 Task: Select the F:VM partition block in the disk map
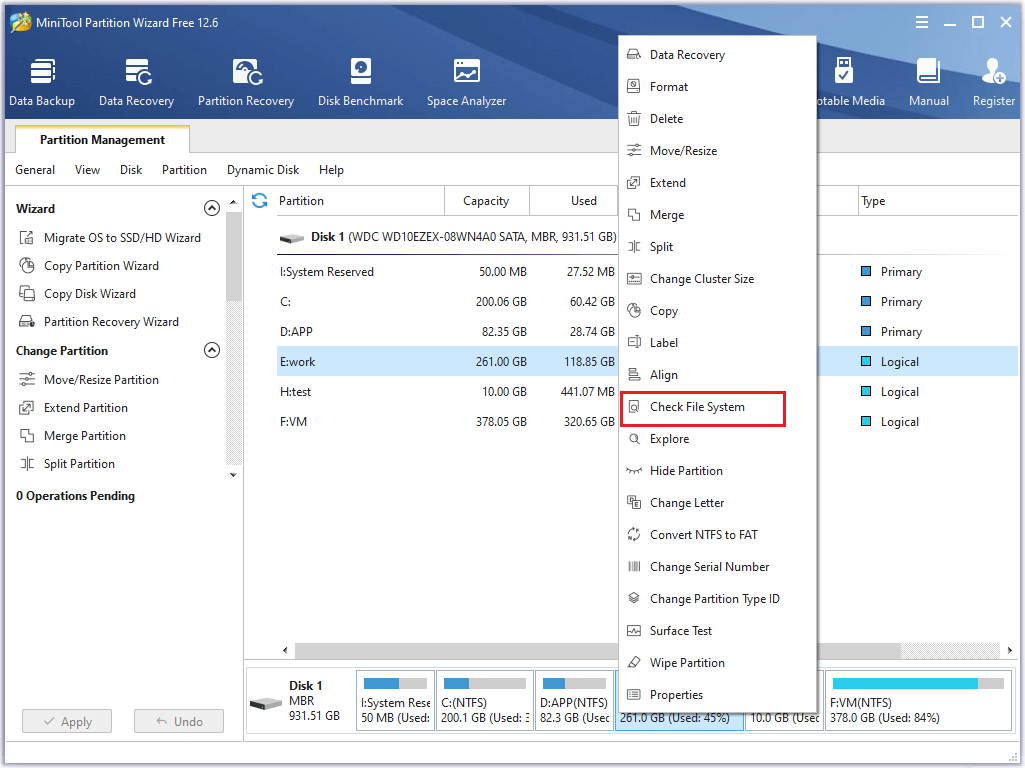click(915, 701)
